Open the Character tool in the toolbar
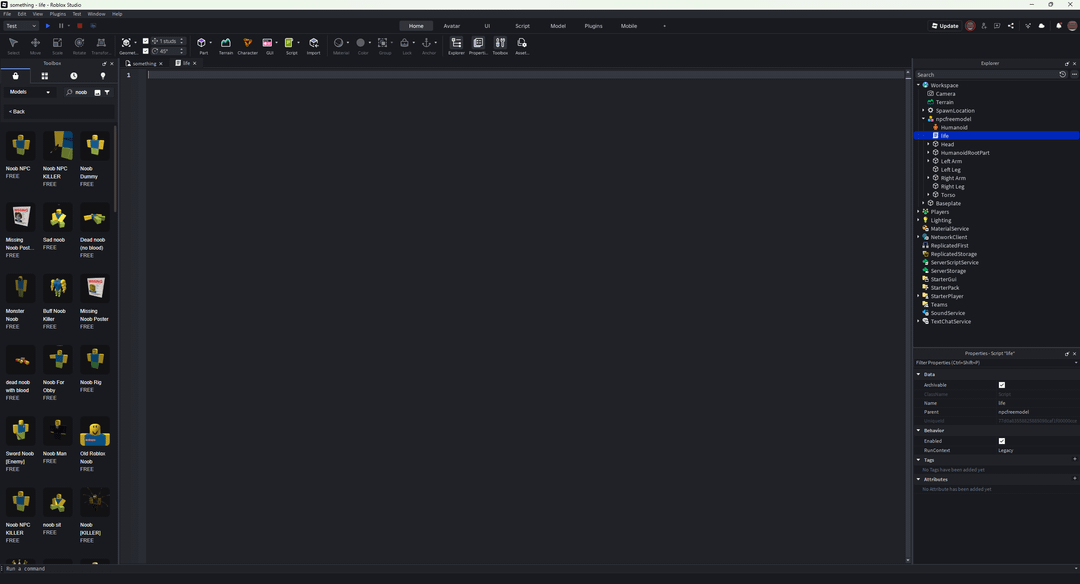Viewport: 1080px width, 584px height. click(247, 44)
